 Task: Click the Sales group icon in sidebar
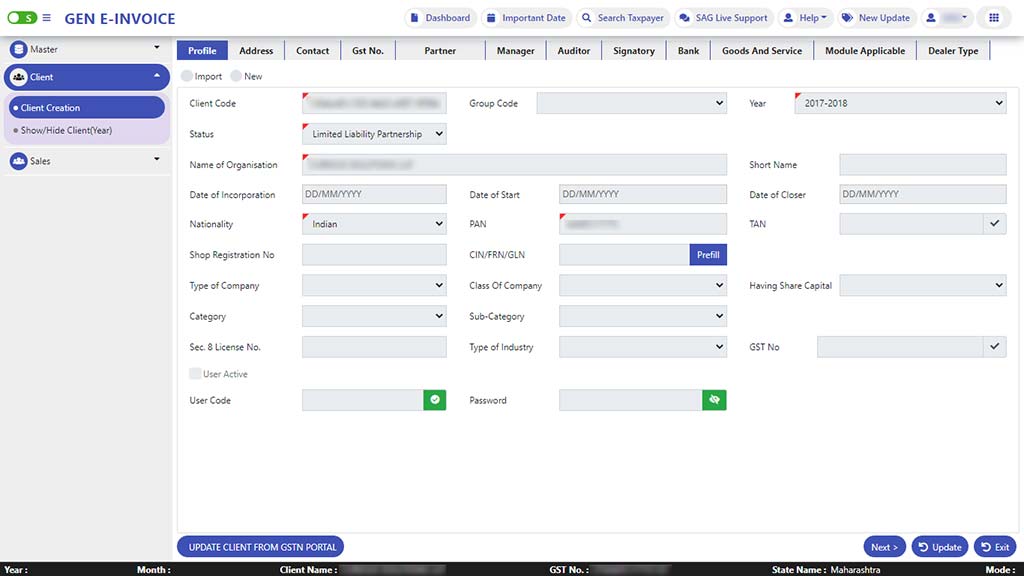[19, 161]
